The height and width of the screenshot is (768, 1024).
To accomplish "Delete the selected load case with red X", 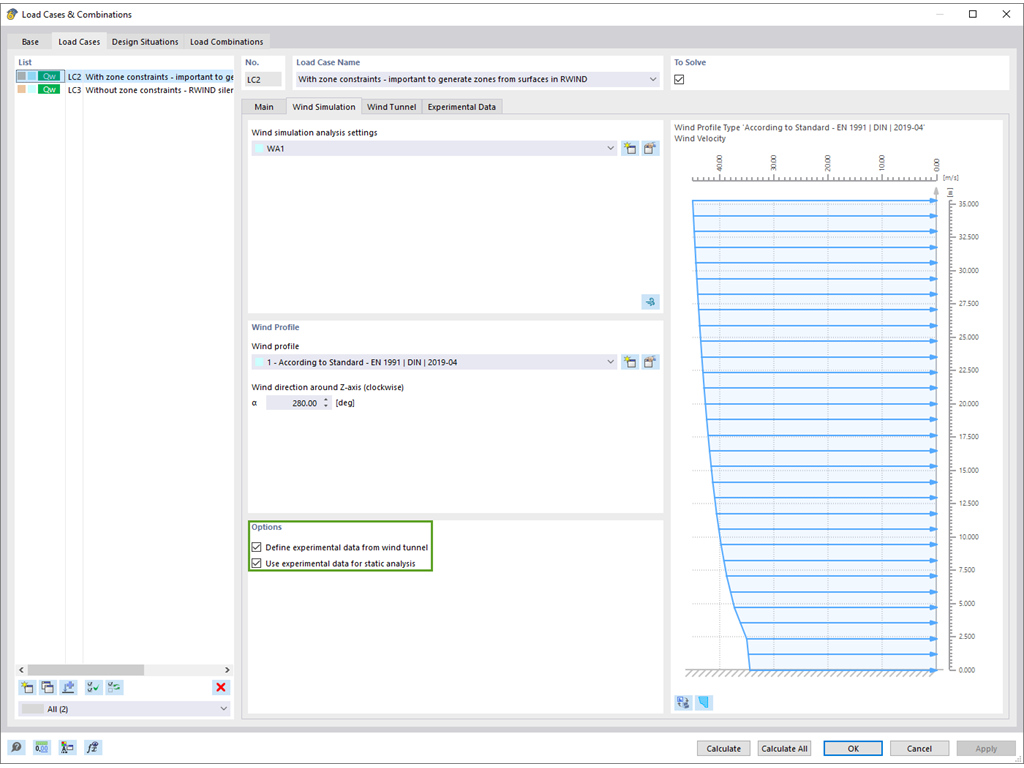I will 221,687.
